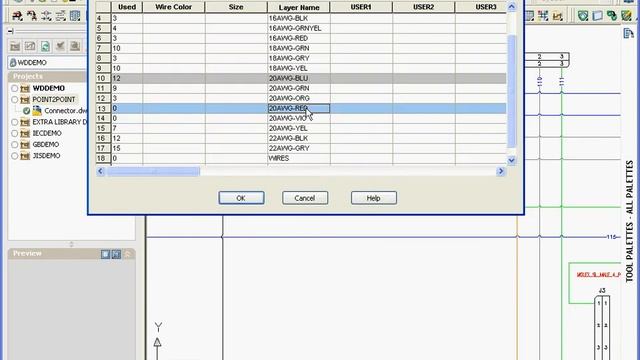Click the blue rectangle panel icon
This screenshot has width=640, height=360.
tap(598, 16)
